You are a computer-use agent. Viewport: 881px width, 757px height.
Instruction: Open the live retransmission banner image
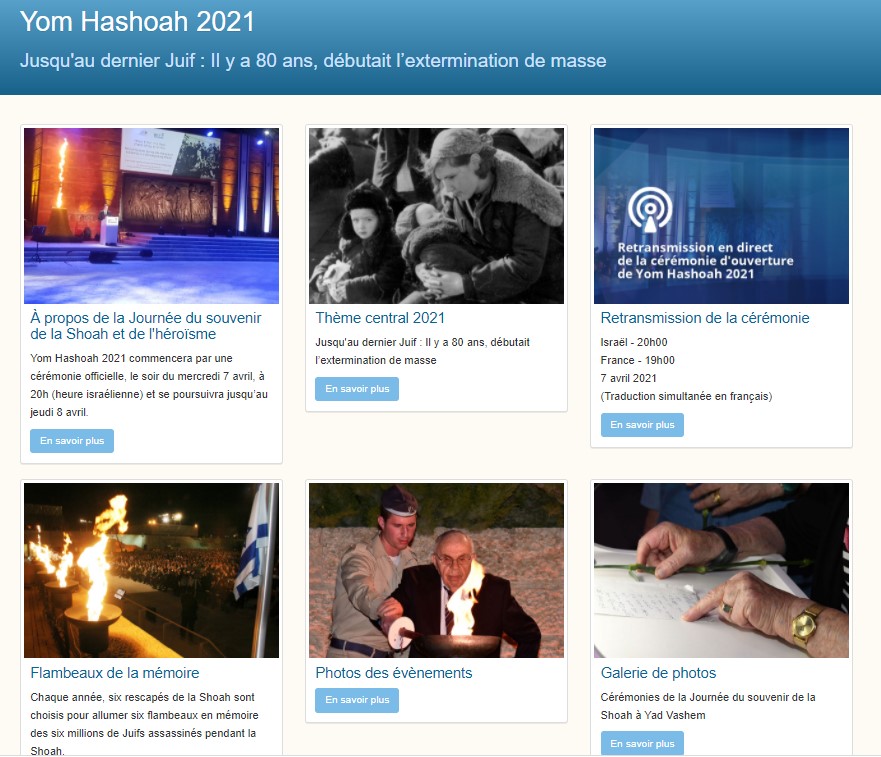click(x=721, y=216)
